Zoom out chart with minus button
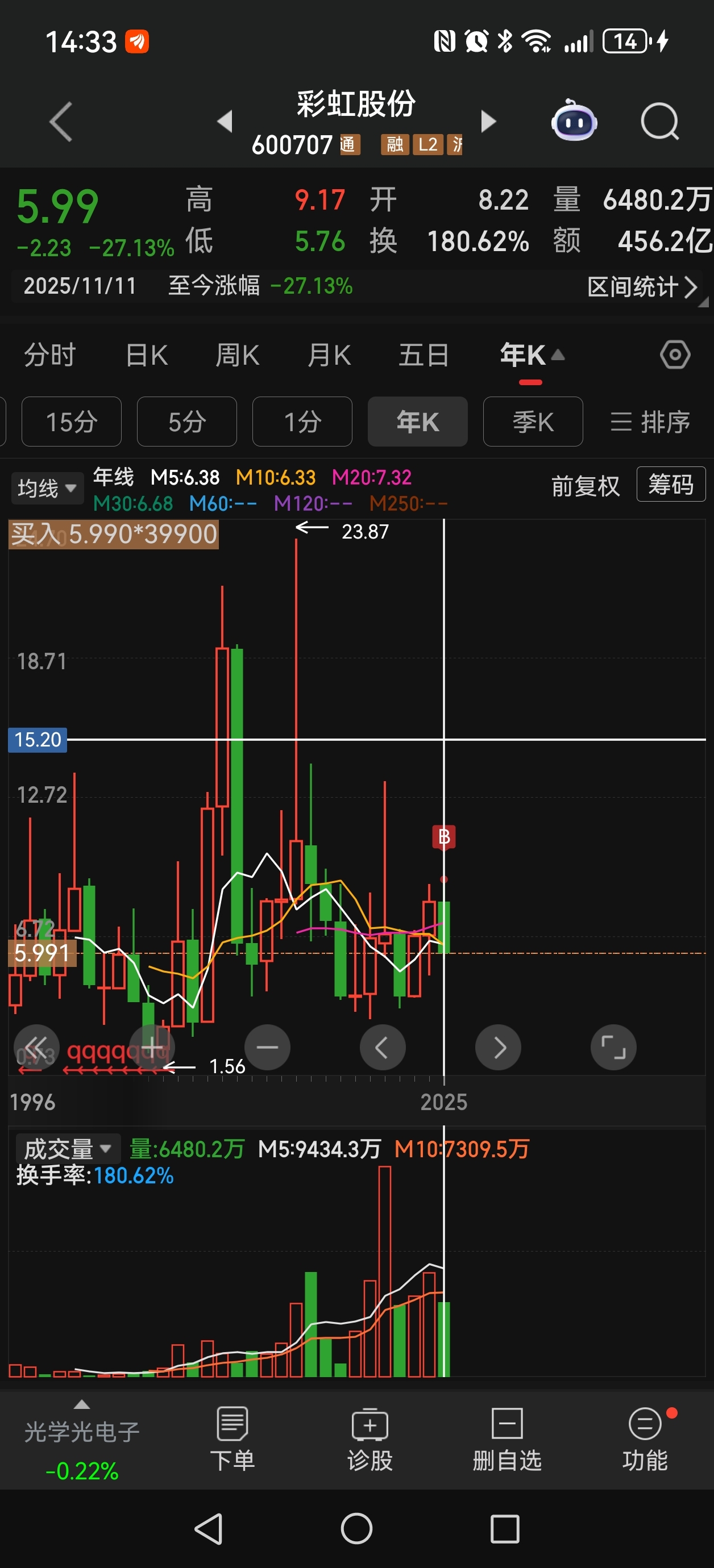The image size is (714, 1568). (267, 1048)
